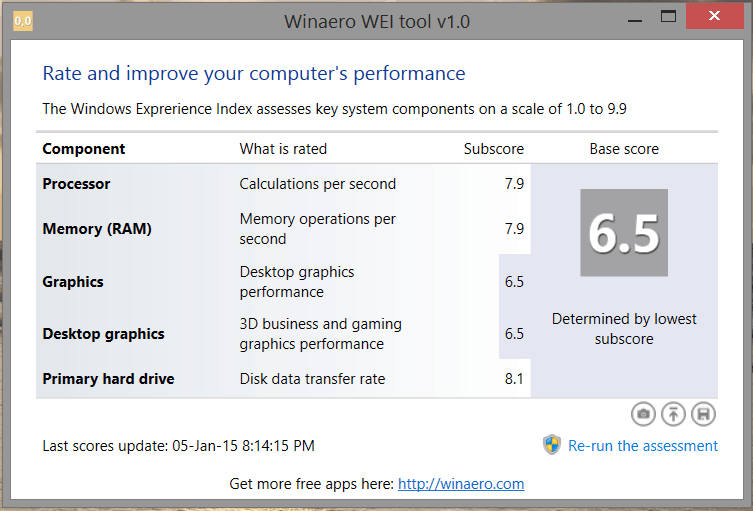Click the Memory (RAM) subscore 7.9
This screenshot has width=753, height=511.
pos(514,229)
